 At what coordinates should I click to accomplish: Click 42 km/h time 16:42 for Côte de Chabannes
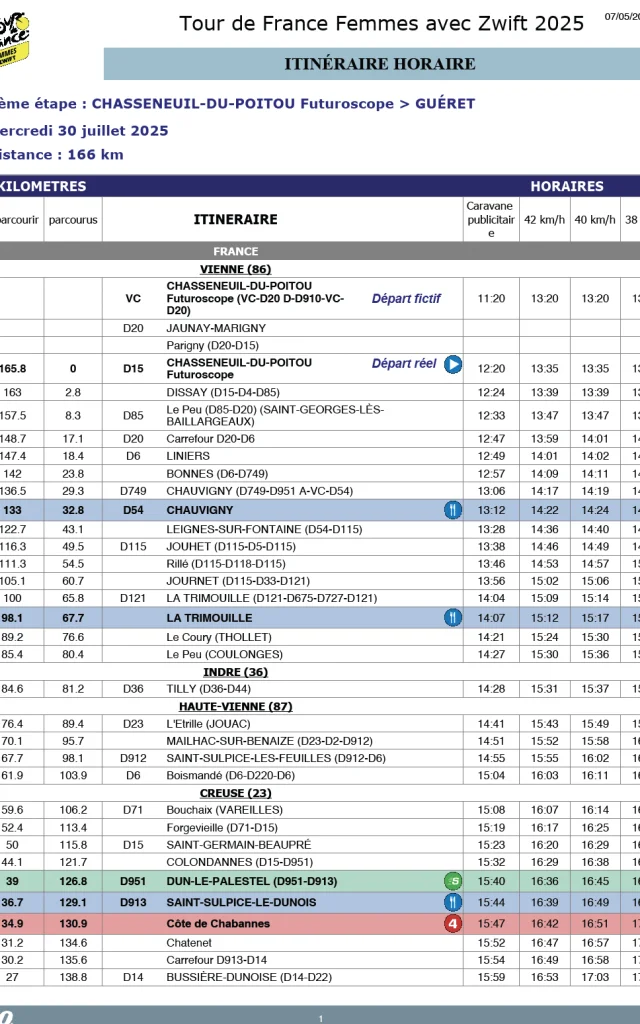(544, 923)
